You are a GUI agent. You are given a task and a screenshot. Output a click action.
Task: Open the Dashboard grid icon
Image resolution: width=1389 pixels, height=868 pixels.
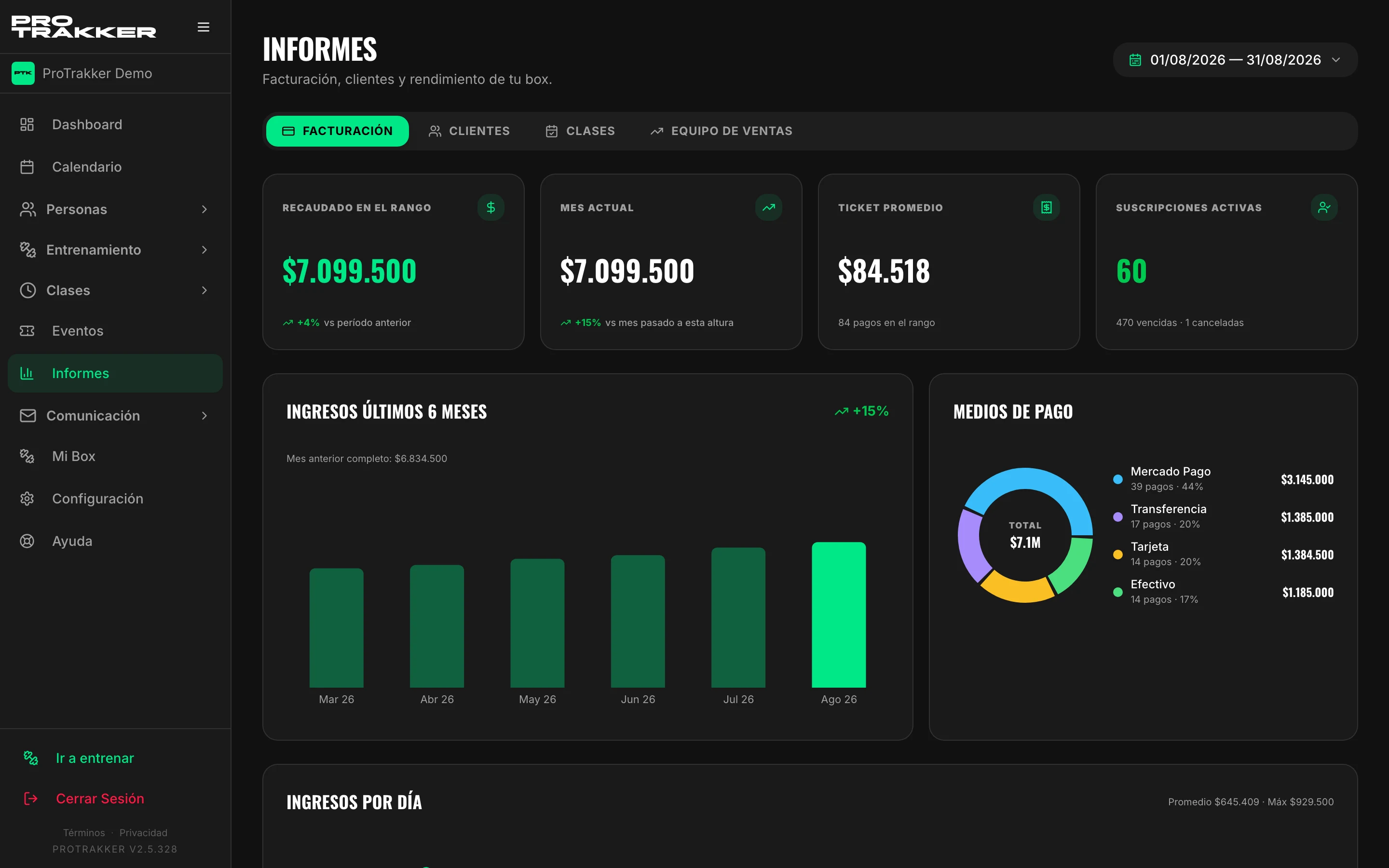click(x=27, y=124)
